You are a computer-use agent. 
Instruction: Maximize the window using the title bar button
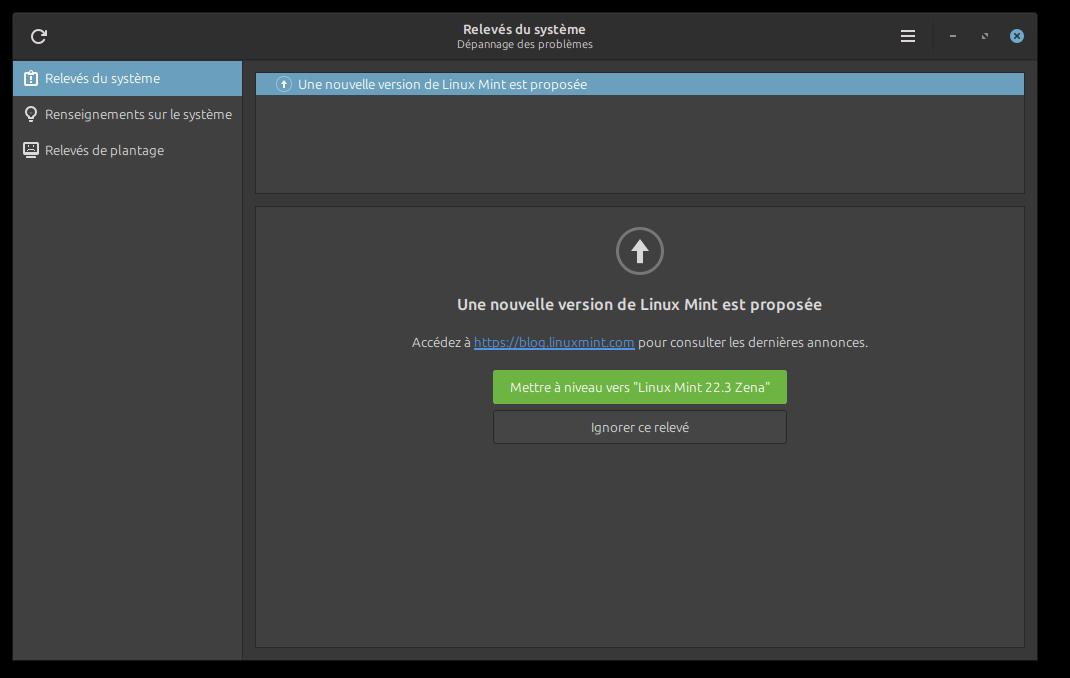(985, 36)
